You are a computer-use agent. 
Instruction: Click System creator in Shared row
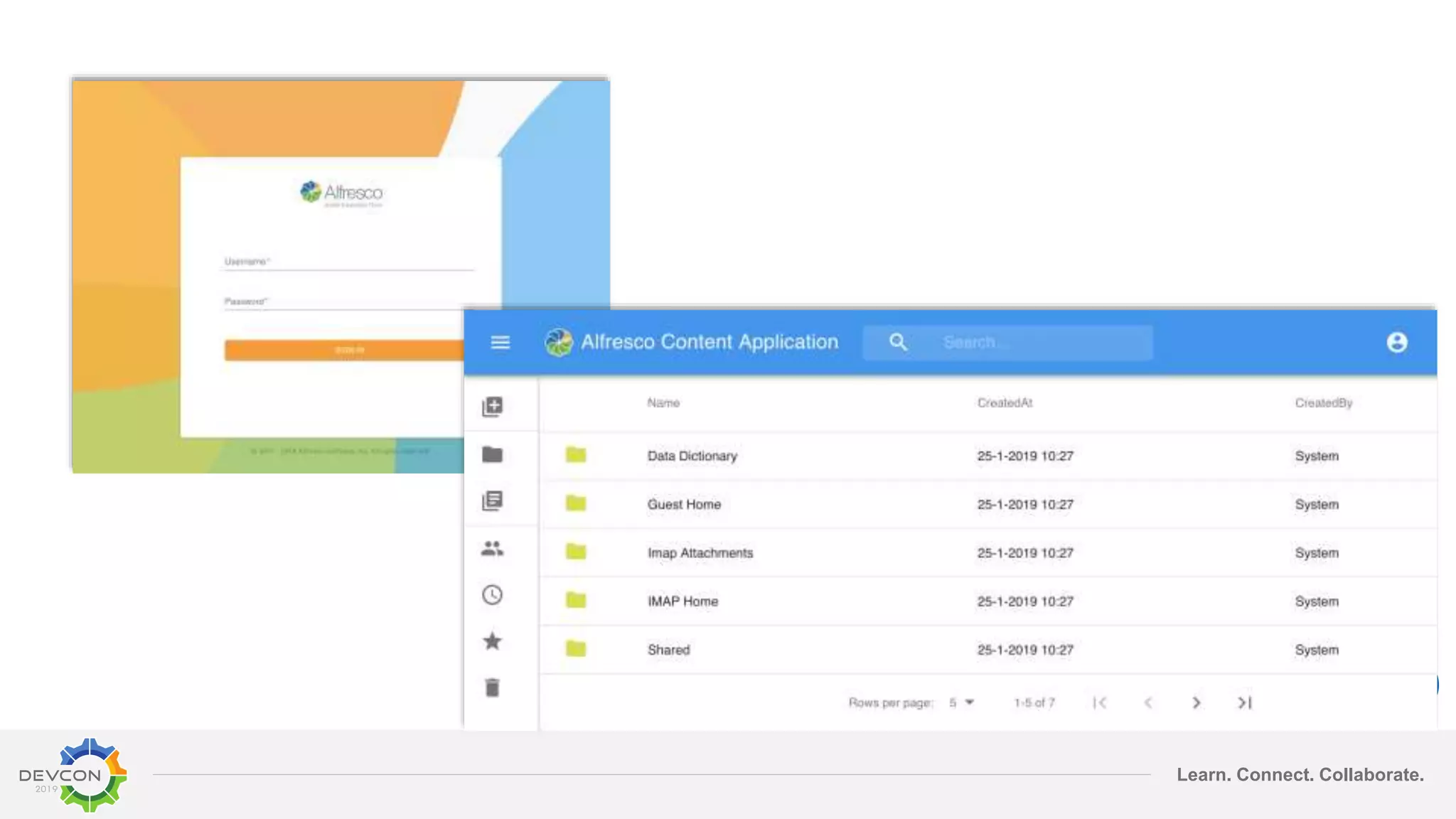(x=1317, y=650)
